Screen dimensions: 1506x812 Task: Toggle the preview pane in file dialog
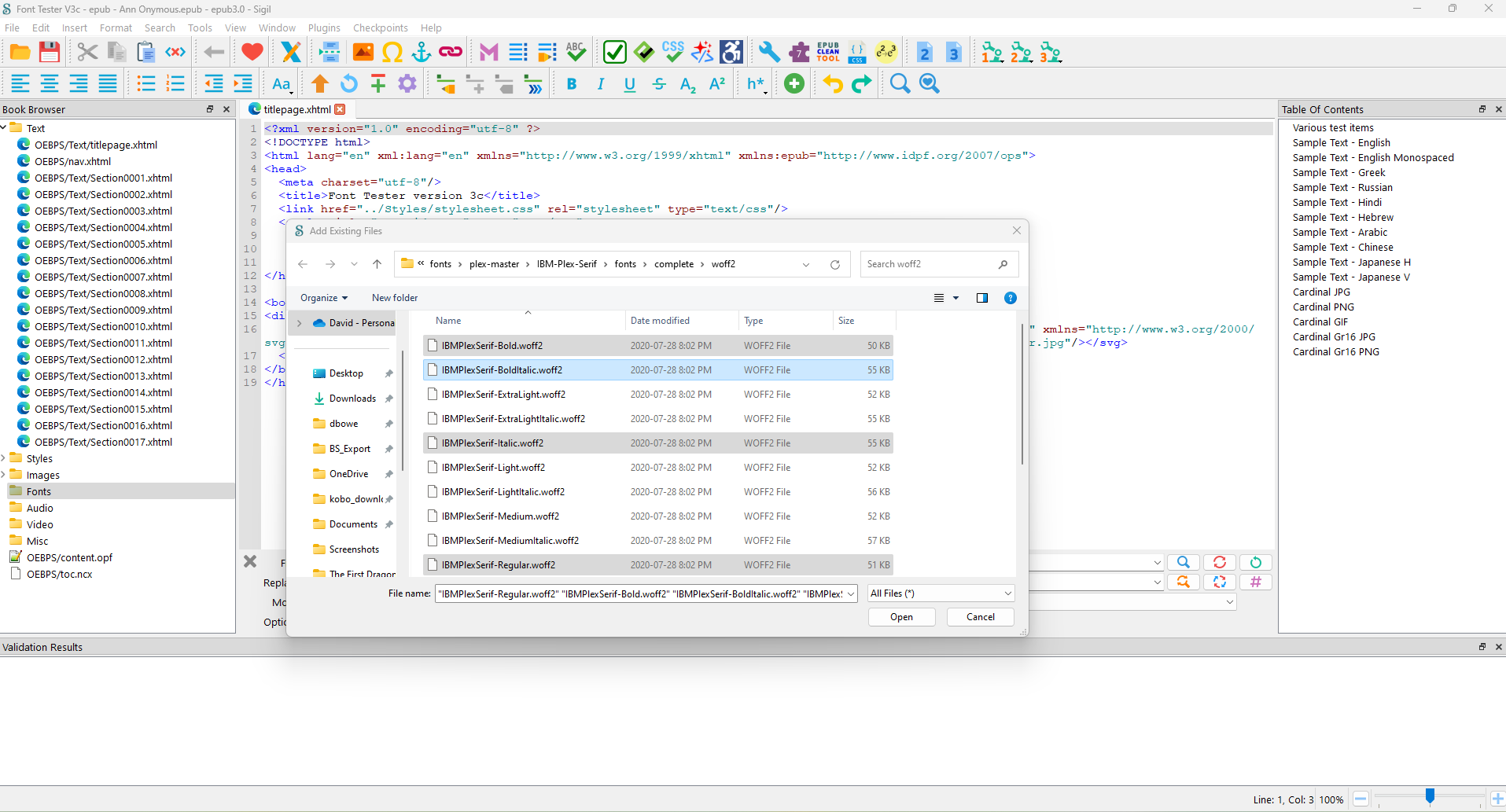(x=981, y=298)
